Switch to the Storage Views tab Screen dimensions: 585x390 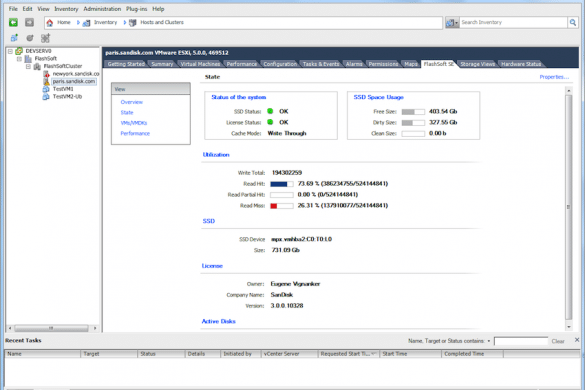tap(477, 64)
